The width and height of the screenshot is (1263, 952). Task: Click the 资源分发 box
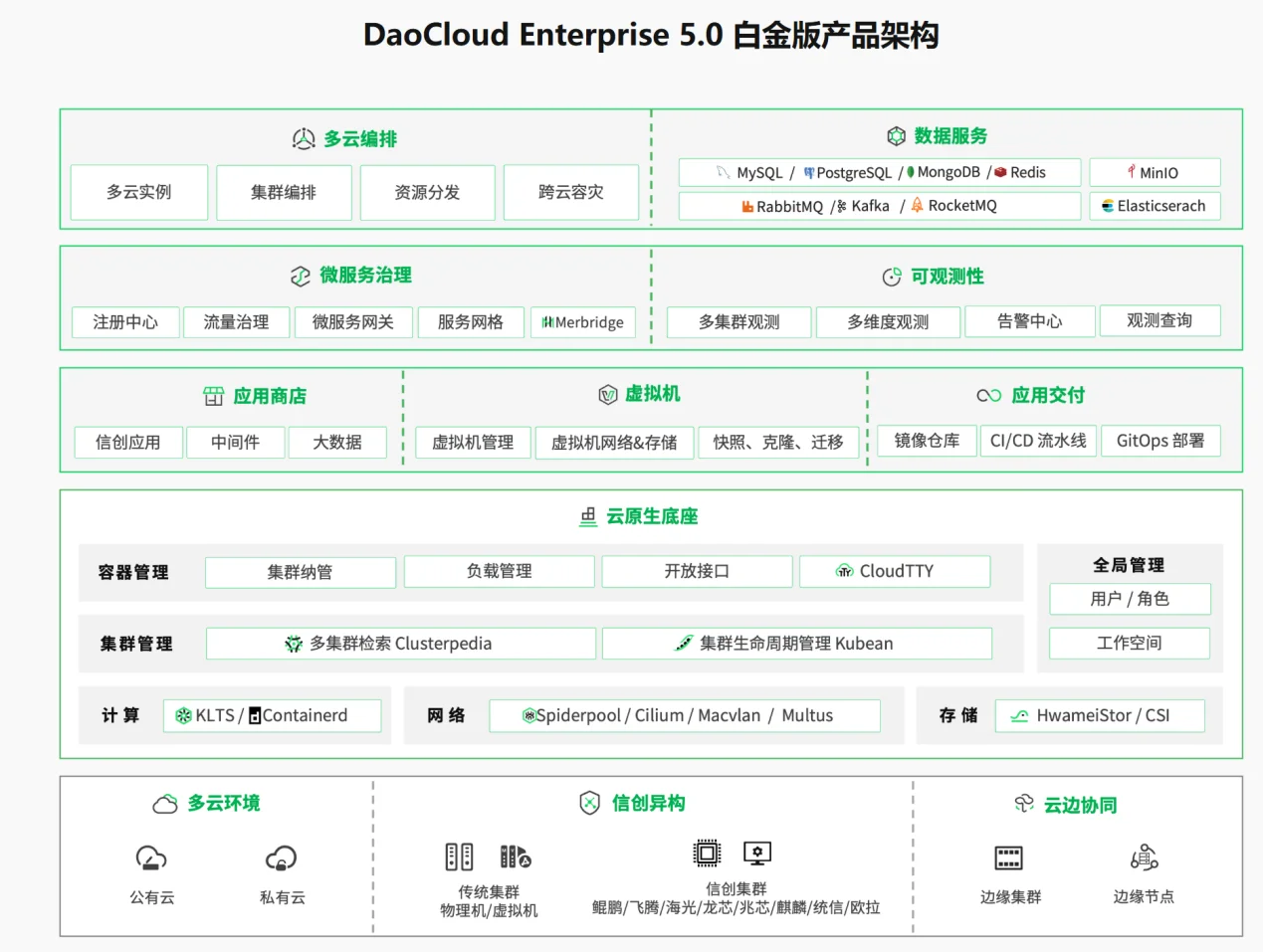[x=427, y=192]
